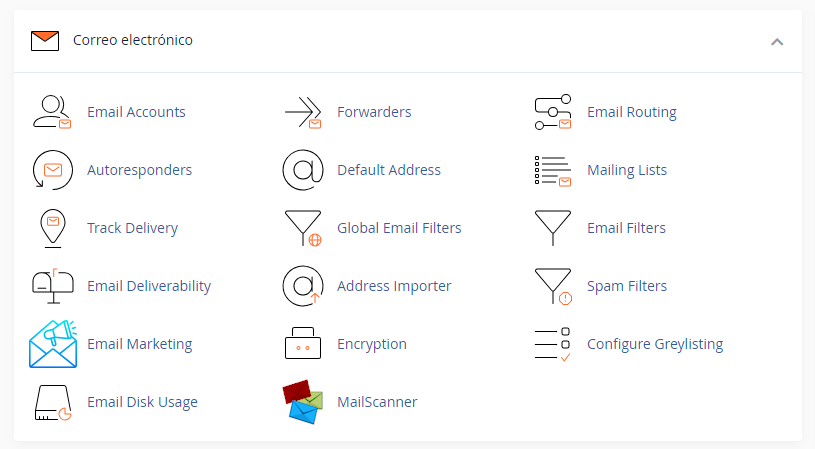Collapse the Correo electrónico section chevron
This screenshot has height=449, width=815.
[x=777, y=42]
